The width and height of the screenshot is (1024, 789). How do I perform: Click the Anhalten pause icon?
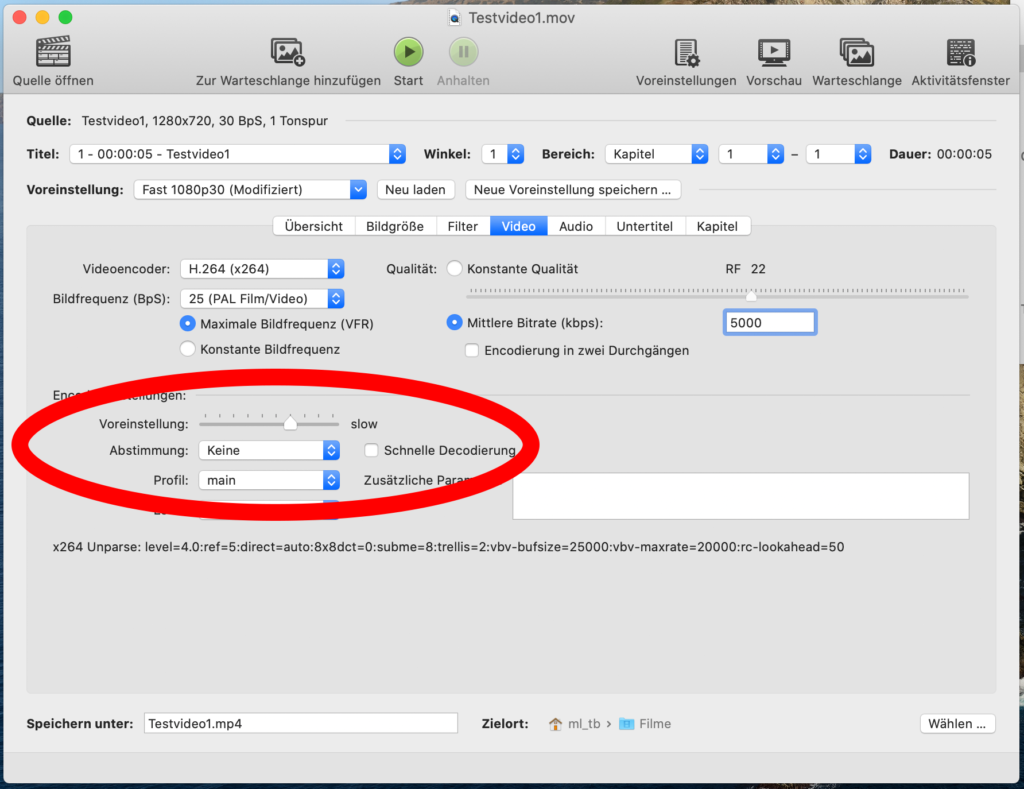[x=463, y=52]
